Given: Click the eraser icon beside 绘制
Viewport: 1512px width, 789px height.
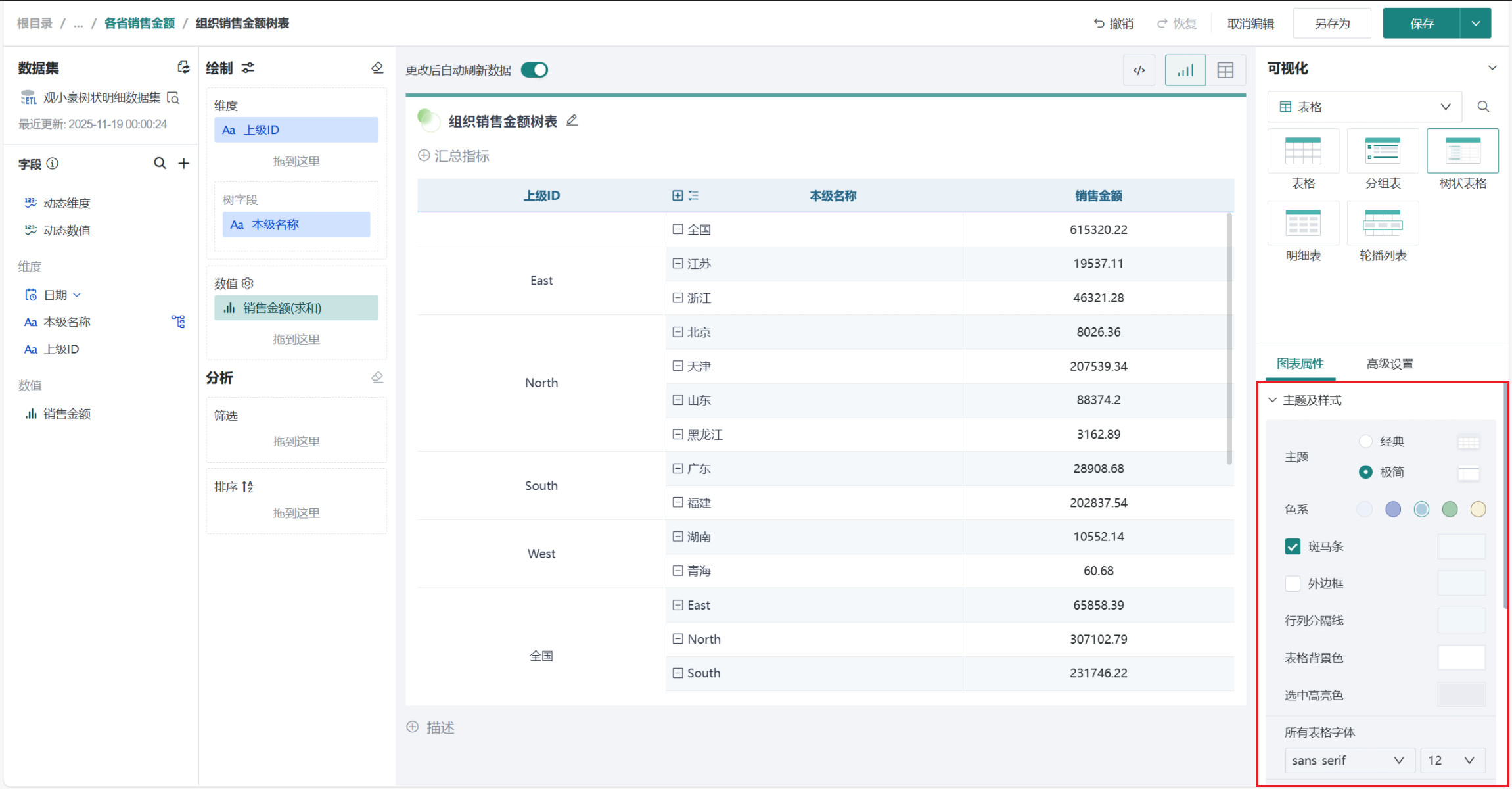Looking at the screenshot, I should click(x=377, y=68).
